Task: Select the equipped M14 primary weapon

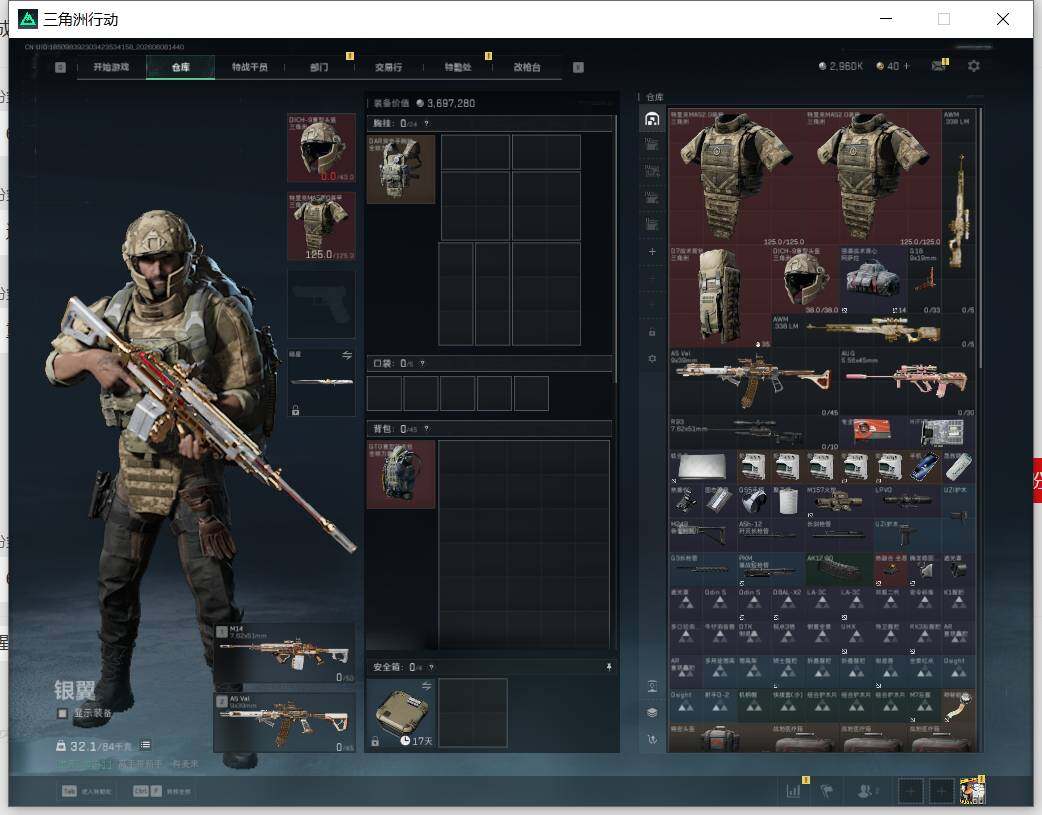Action: pos(284,653)
